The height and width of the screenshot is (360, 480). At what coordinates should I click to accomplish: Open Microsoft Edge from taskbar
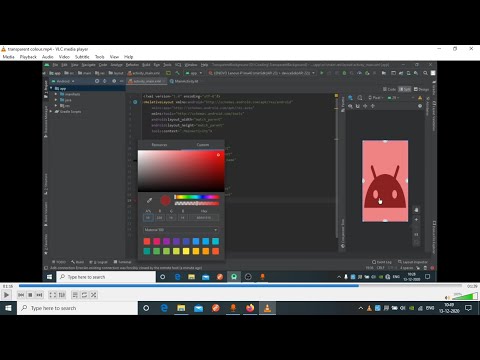pos(164,308)
